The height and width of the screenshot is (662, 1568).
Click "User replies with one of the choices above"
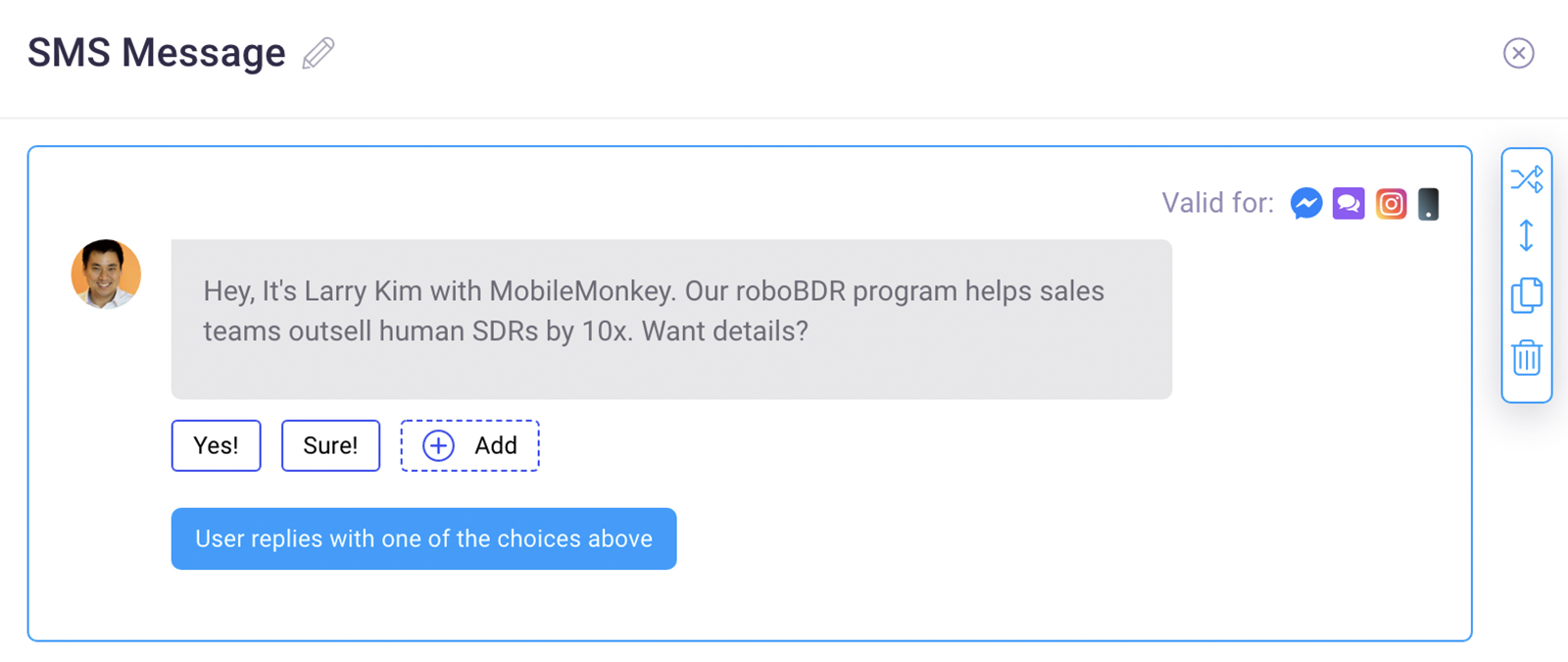click(423, 538)
